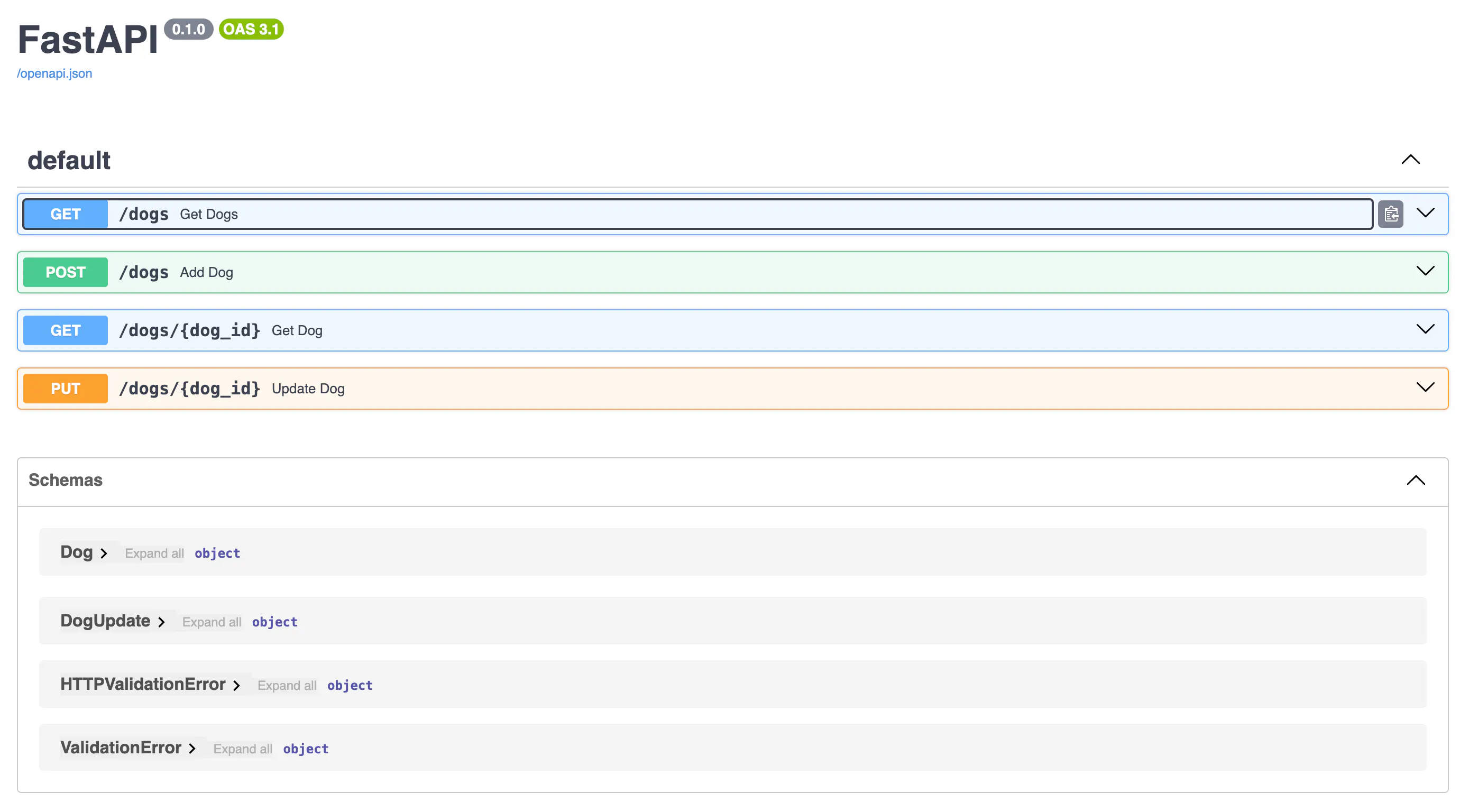Click Expand all for Dog schema

[154, 553]
